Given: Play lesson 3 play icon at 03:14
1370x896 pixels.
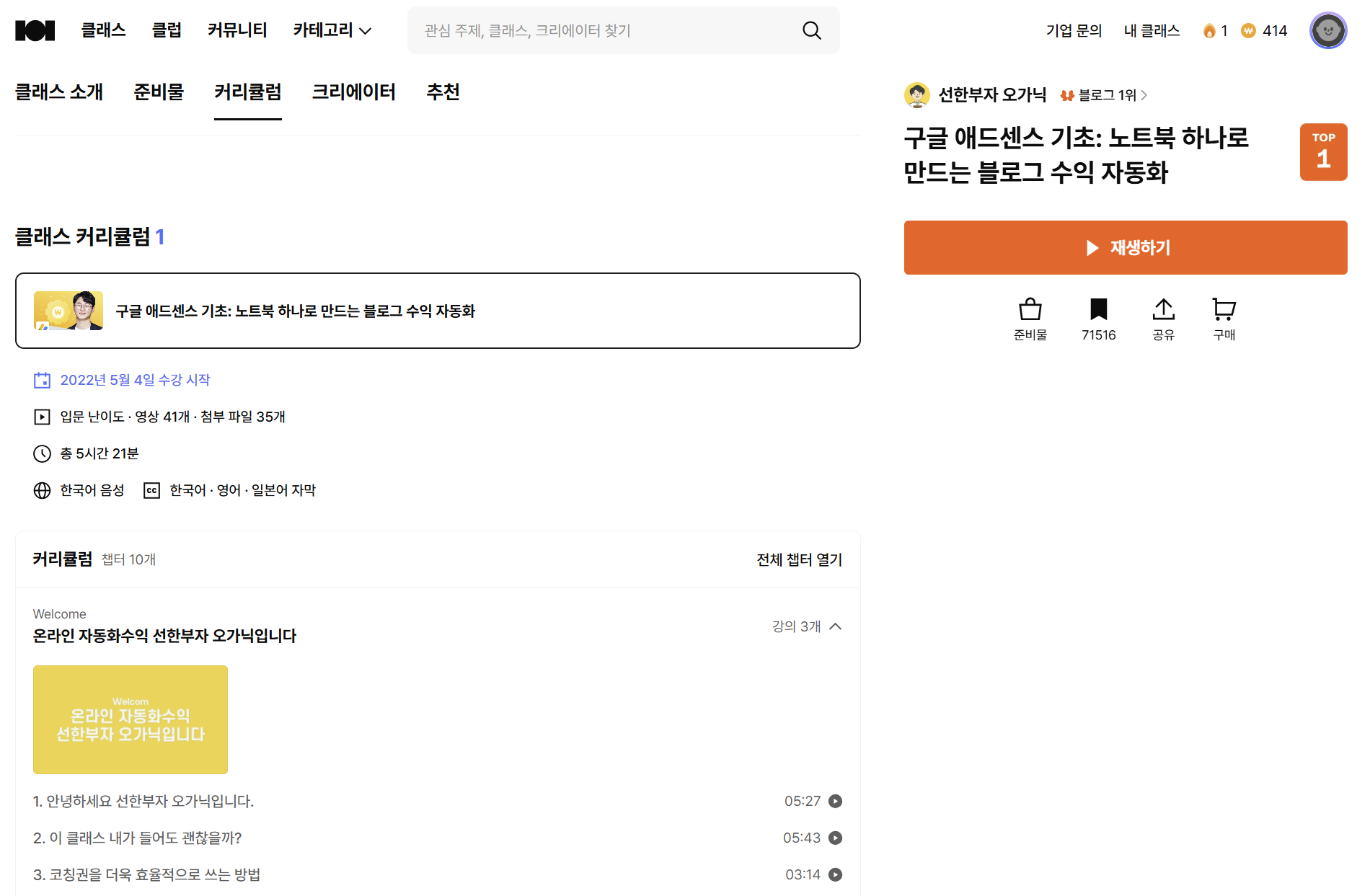Looking at the screenshot, I should tap(835, 874).
